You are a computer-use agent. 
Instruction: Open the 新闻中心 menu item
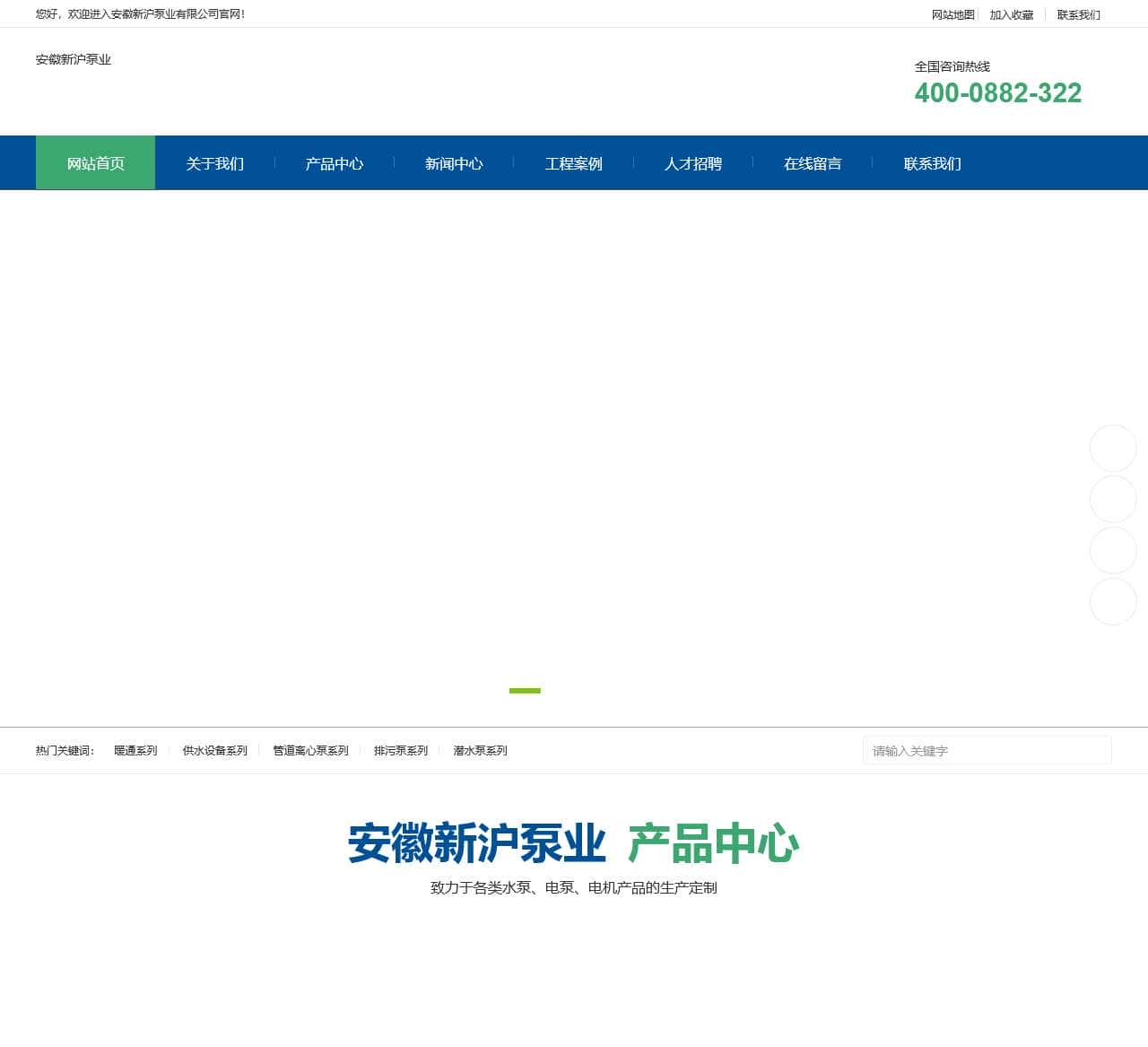[453, 162]
